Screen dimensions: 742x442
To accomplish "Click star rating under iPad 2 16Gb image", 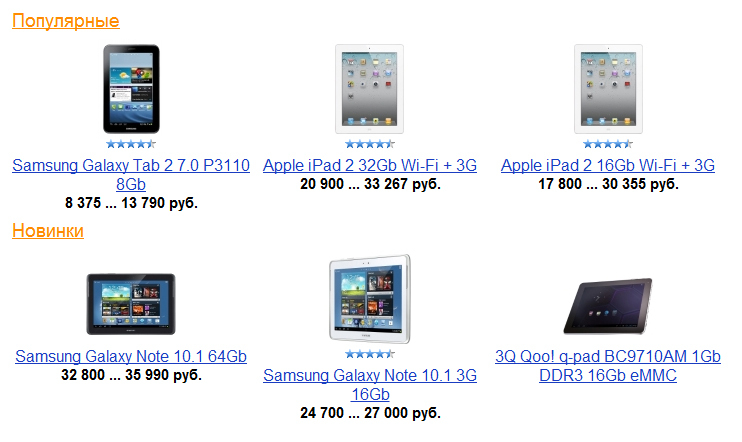I will (608, 144).
